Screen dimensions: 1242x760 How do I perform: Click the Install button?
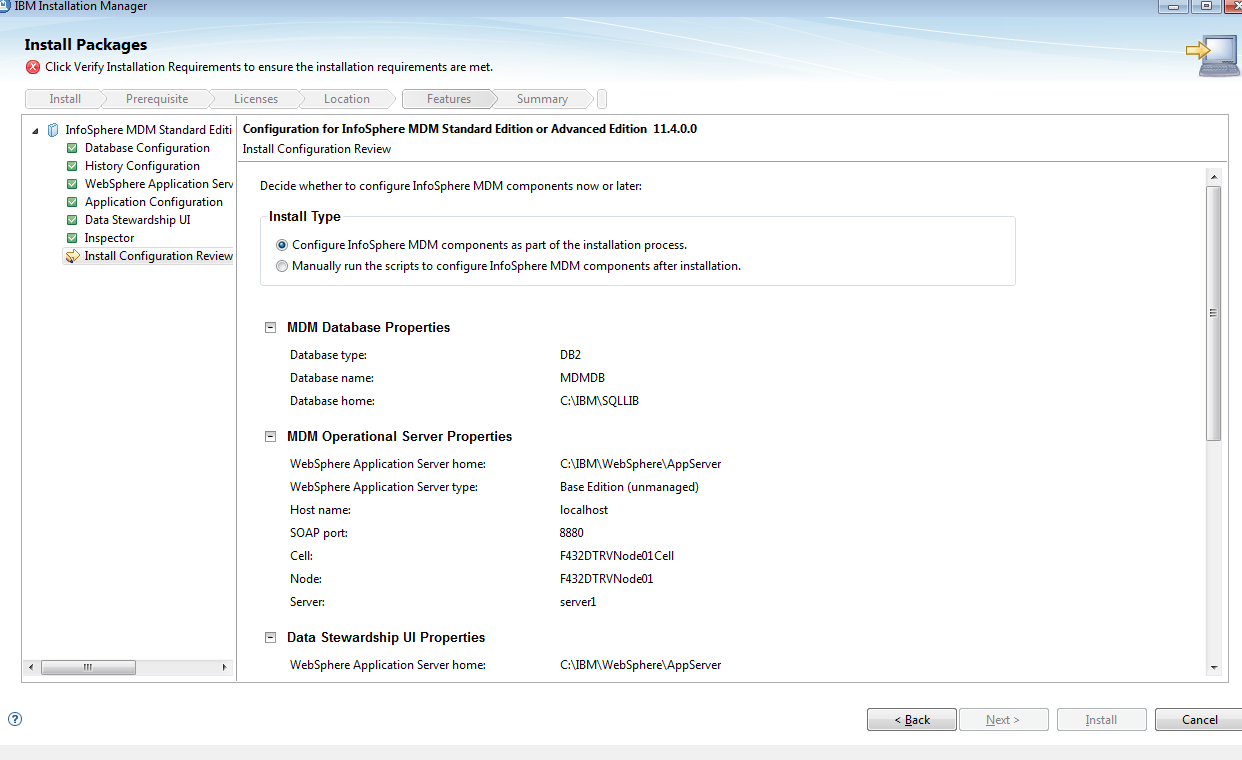click(x=1101, y=719)
